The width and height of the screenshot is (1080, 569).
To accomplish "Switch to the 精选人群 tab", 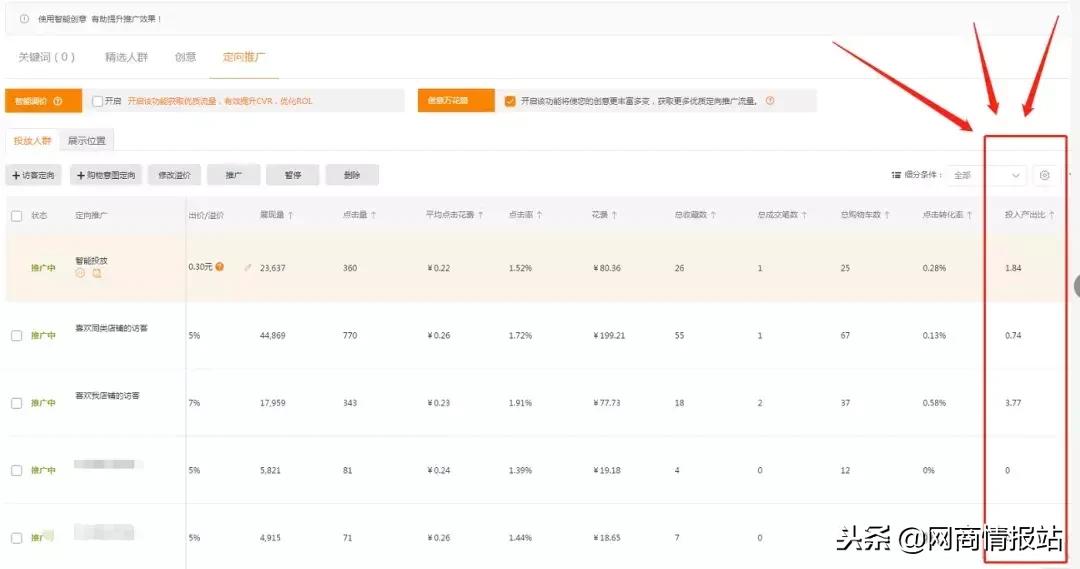I will pos(126,57).
